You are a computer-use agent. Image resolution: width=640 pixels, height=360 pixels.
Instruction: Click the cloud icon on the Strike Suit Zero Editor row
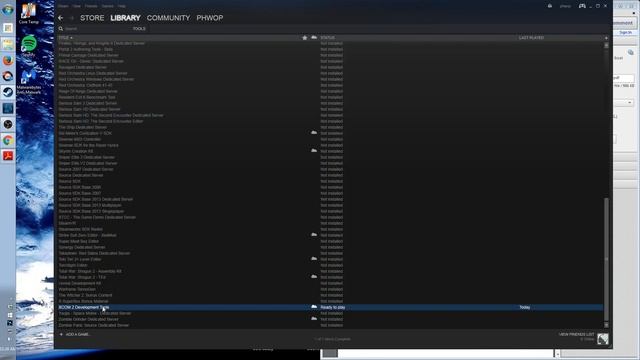(x=314, y=235)
